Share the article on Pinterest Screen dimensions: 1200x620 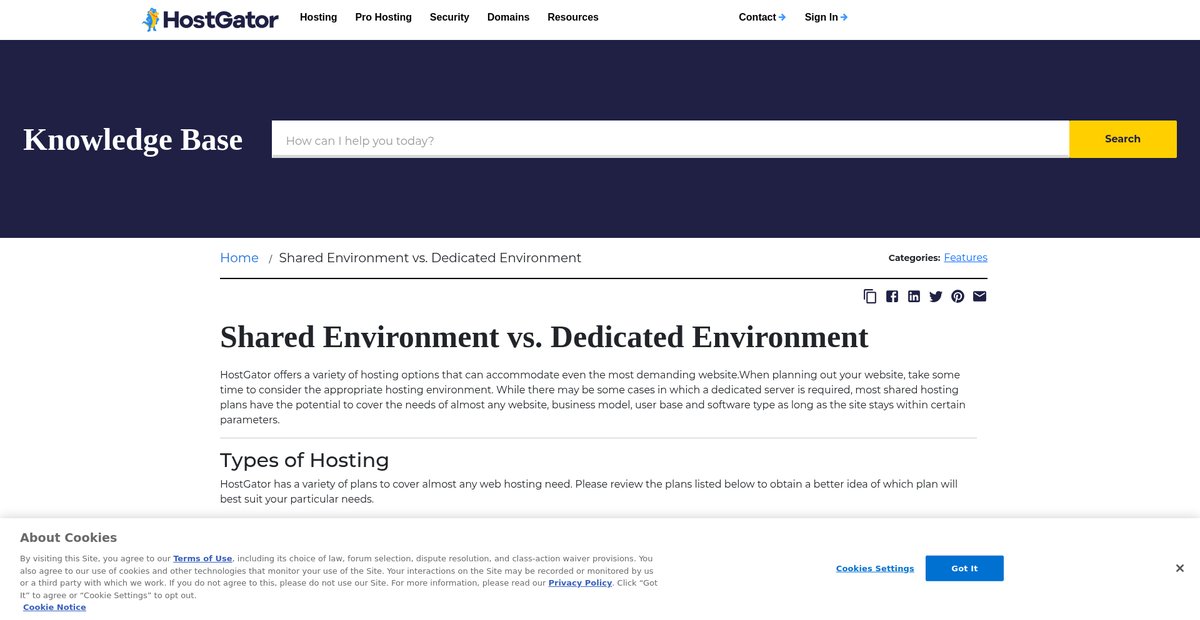(958, 296)
